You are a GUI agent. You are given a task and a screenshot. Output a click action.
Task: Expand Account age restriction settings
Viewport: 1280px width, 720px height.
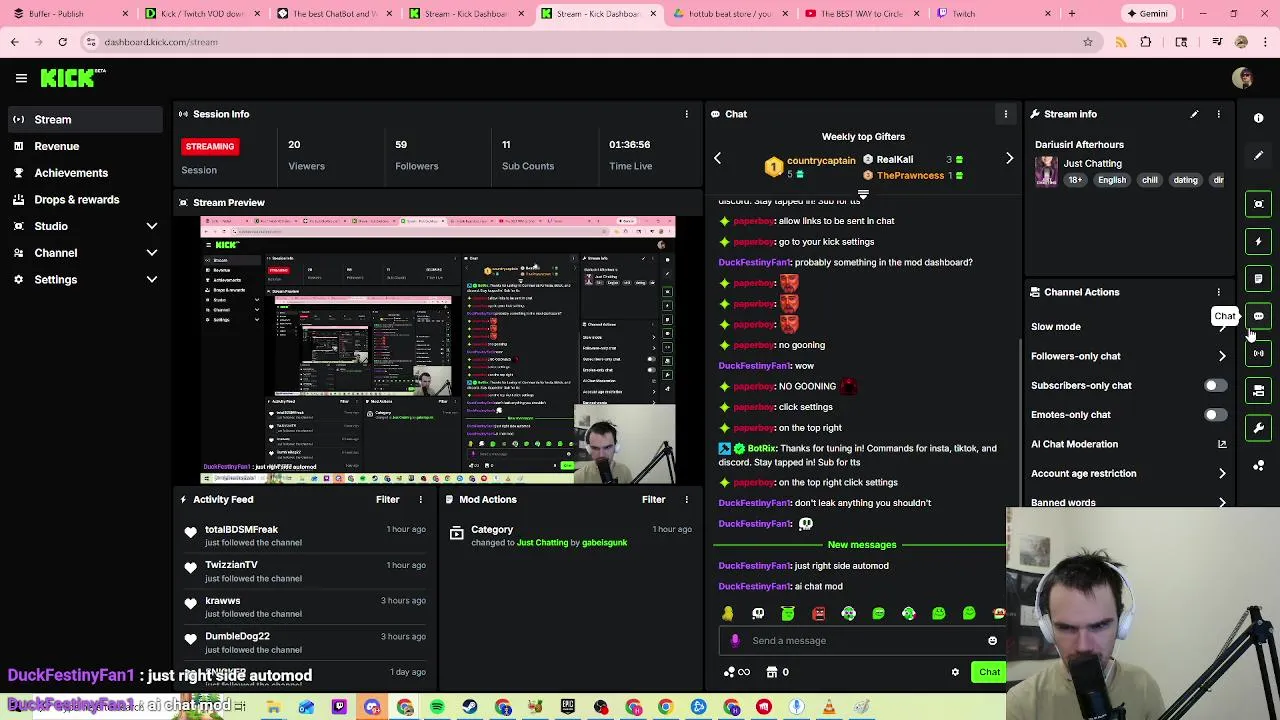pyautogui.click(x=1222, y=474)
